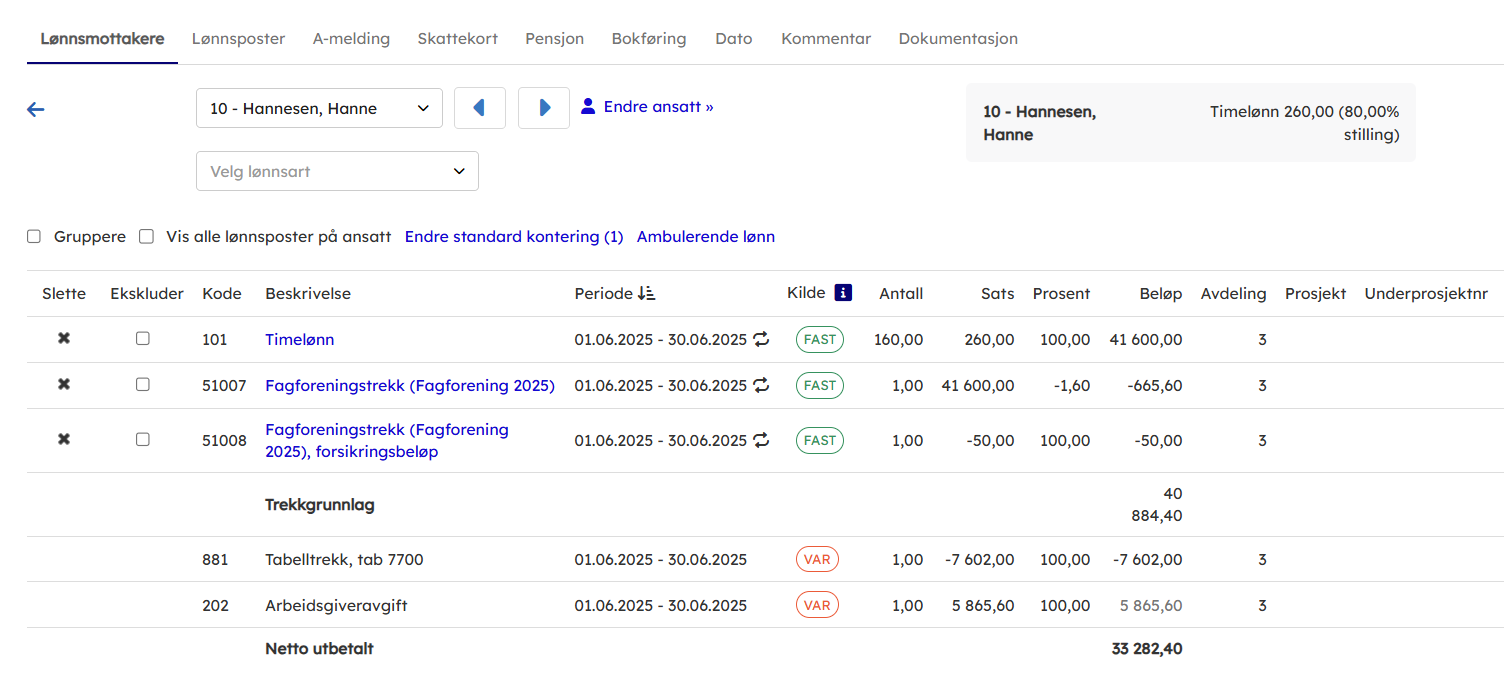Go to previous employee with left arrow
The image size is (1504, 673).
(x=479, y=108)
